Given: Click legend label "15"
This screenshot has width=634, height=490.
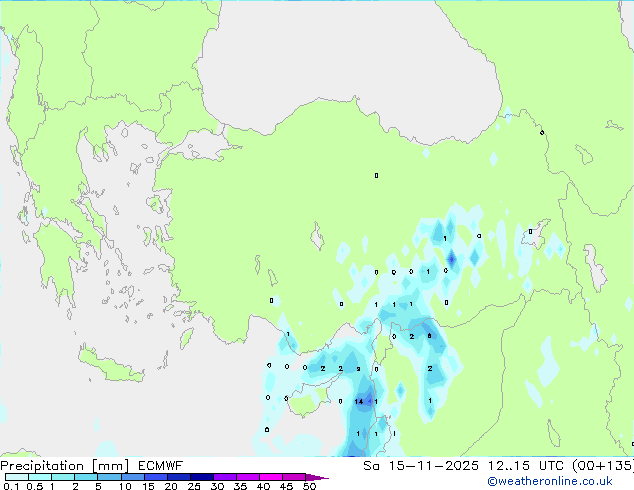Looking at the screenshot, I should pyautogui.click(x=148, y=486).
